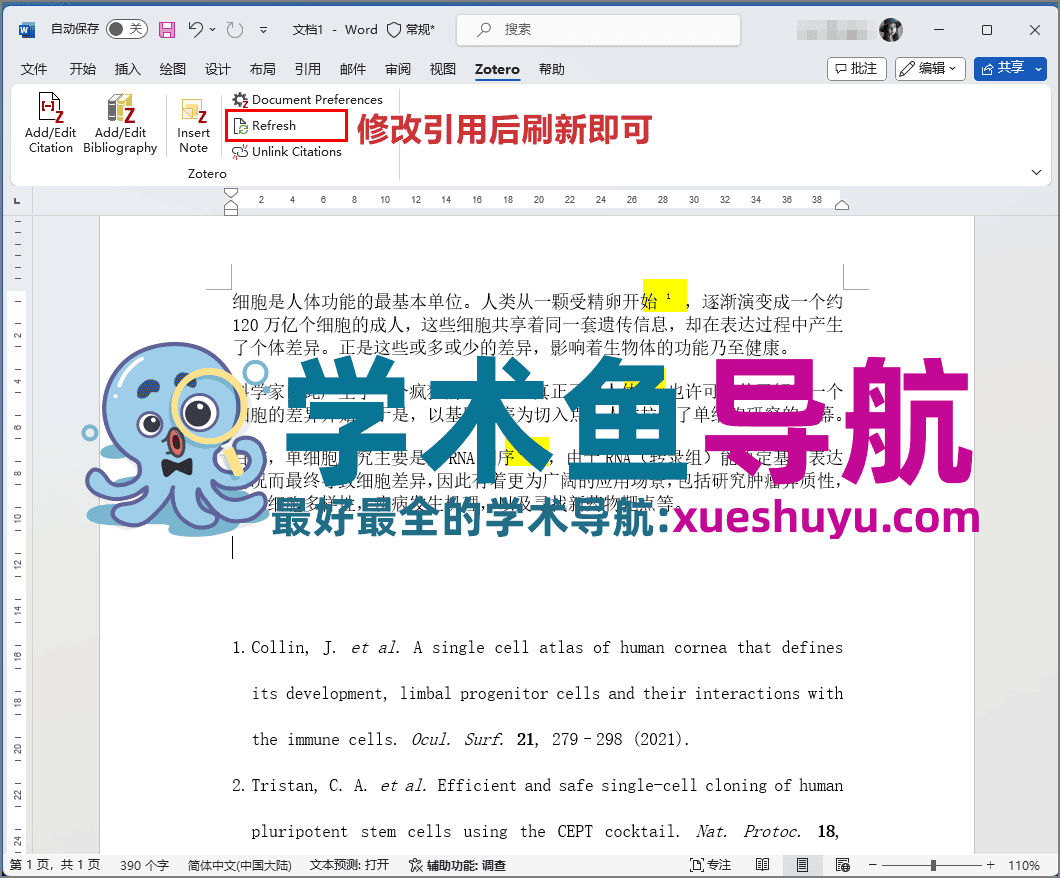The width and height of the screenshot is (1060, 878).
Task: Click the Save icon in quick access toolbar
Action: pyautogui.click(x=166, y=30)
